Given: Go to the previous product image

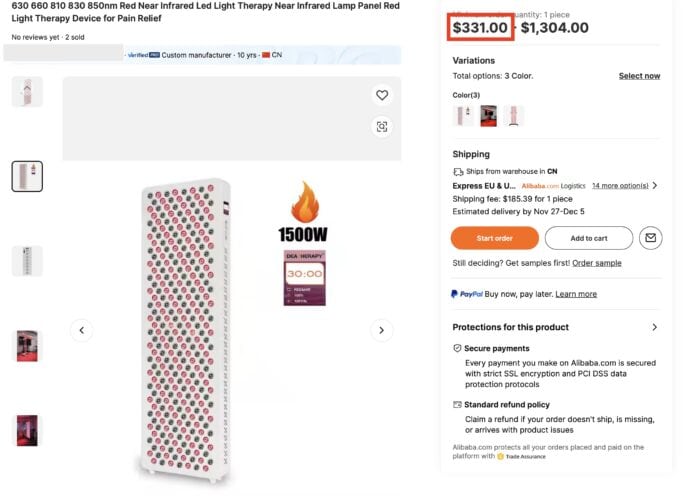Looking at the screenshot, I should (x=82, y=330).
